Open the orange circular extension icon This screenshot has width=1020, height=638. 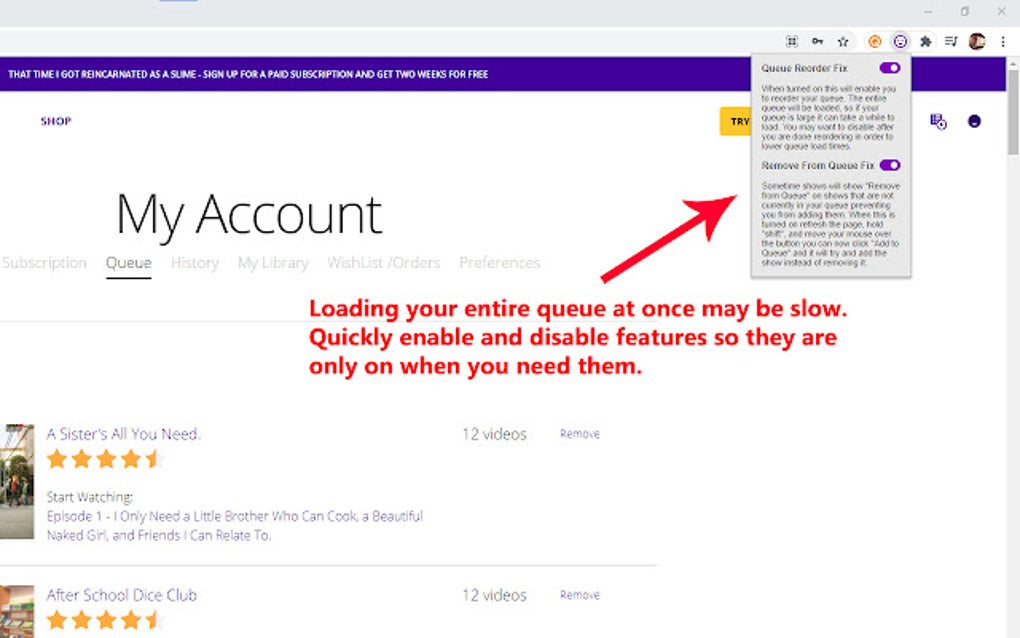875,42
